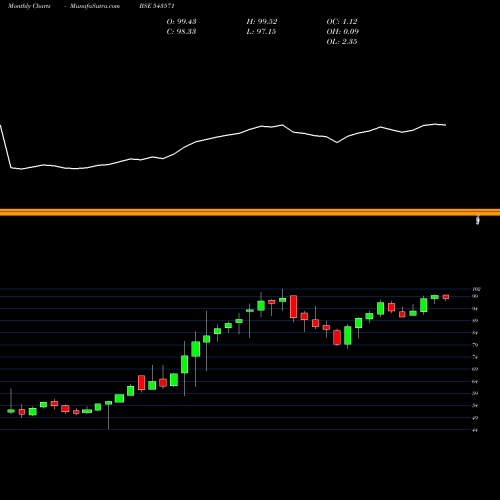Click the 'OC: 1.12' reading
The height and width of the screenshot is (500, 500).
342,22
